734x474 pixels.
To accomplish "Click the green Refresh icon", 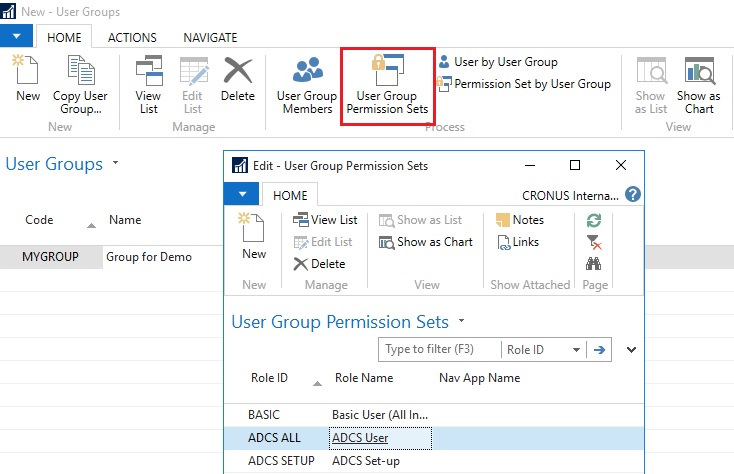I will pos(594,221).
